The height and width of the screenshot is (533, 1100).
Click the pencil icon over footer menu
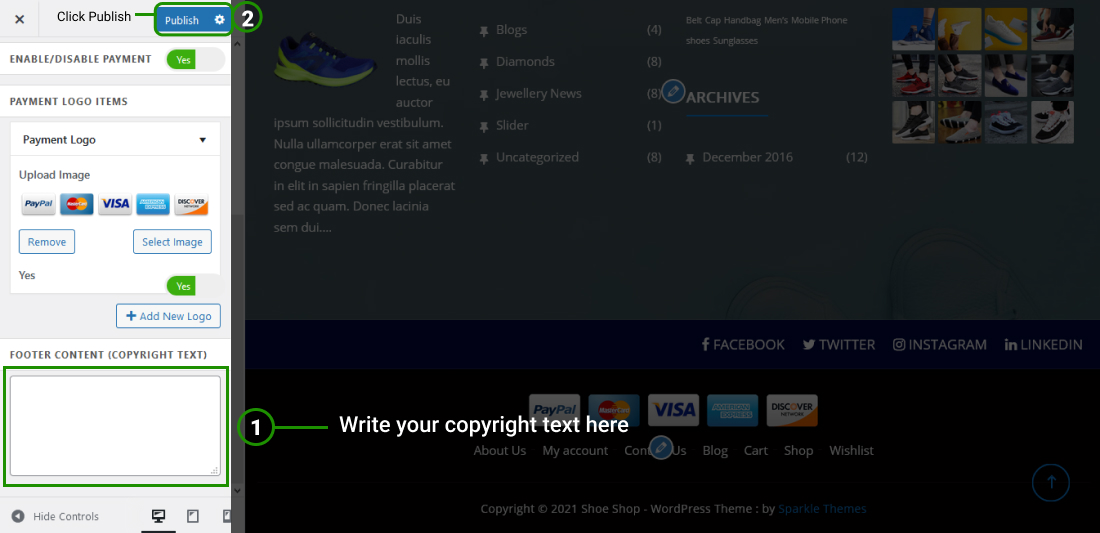[x=661, y=447]
